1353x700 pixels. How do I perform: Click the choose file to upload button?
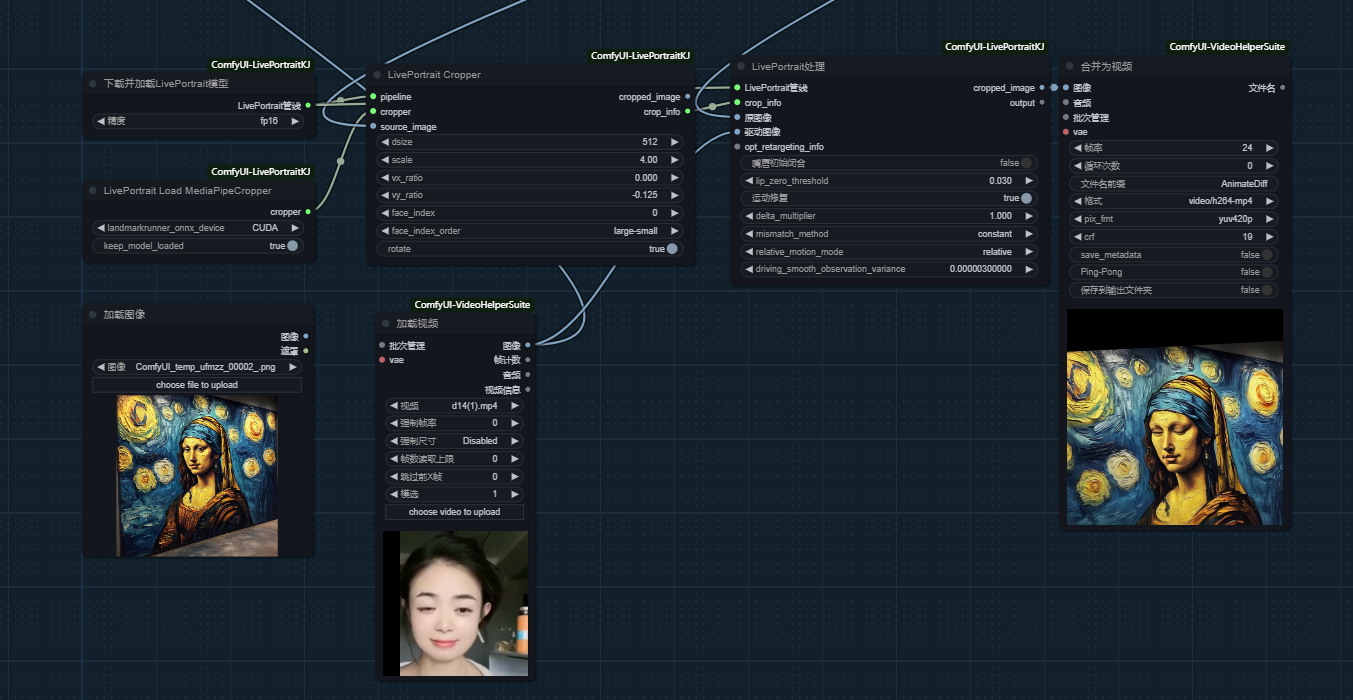click(x=197, y=385)
